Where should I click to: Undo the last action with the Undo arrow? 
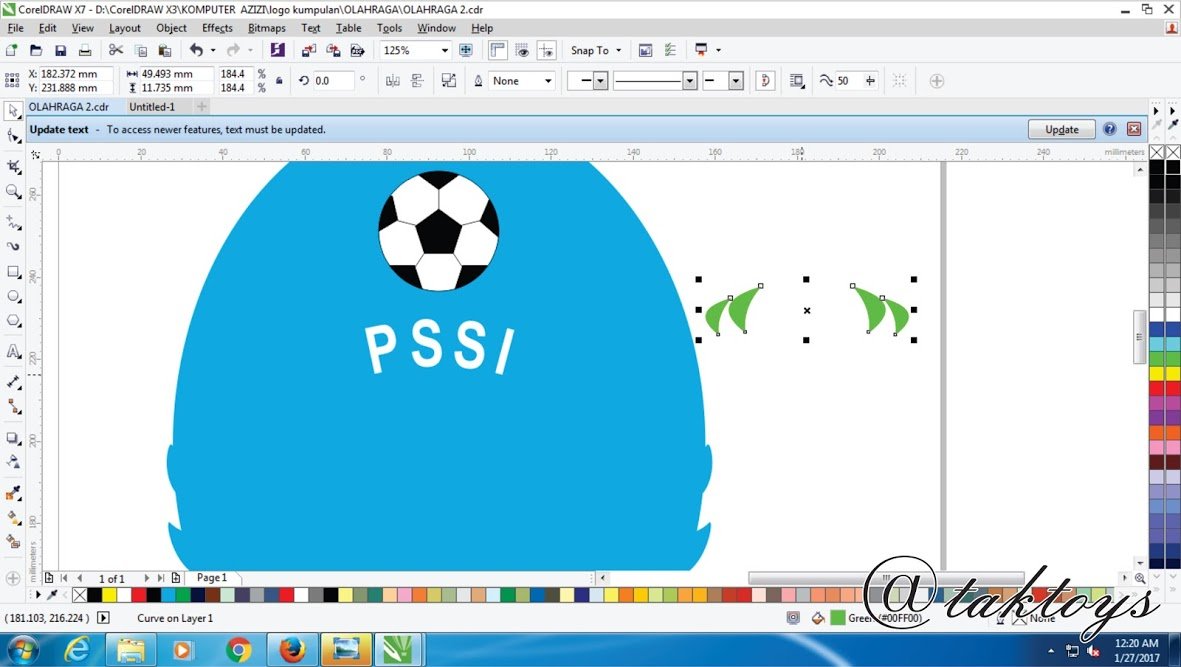(x=196, y=50)
